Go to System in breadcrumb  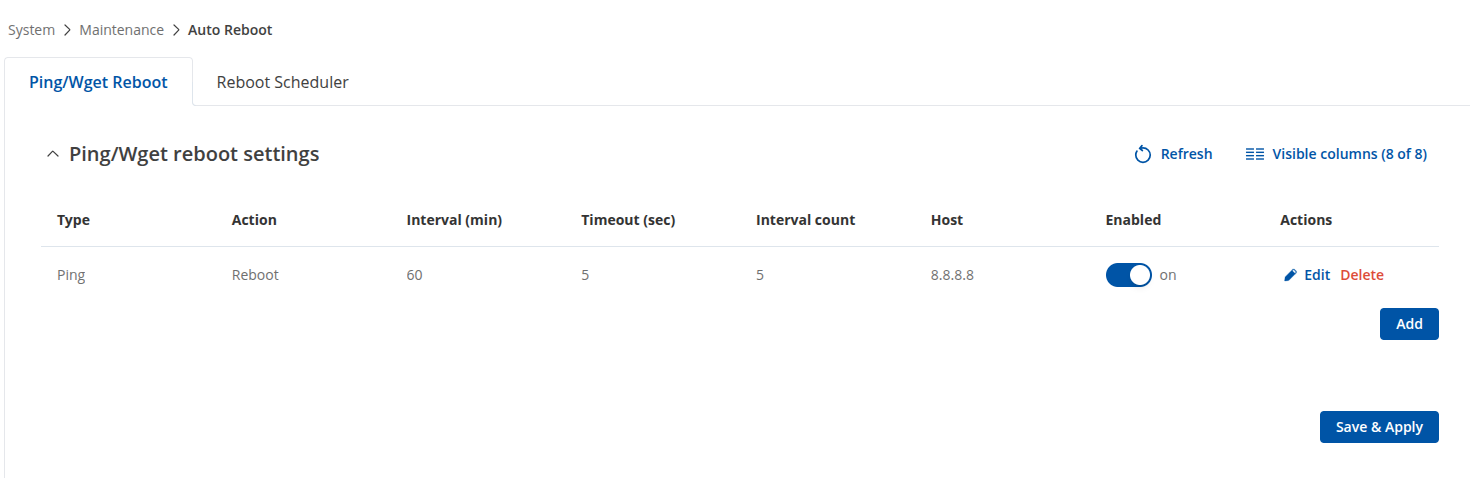(x=31, y=30)
